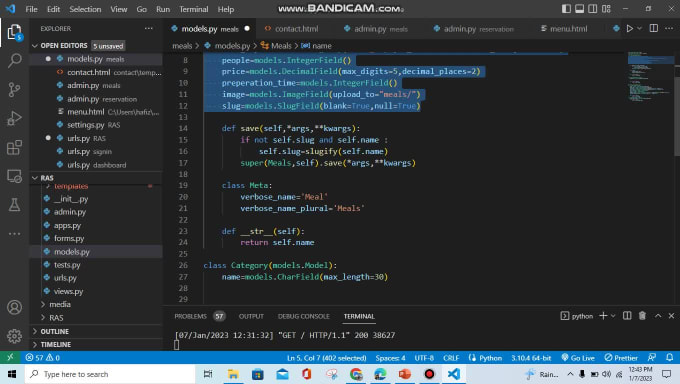The height and width of the screenshot is (384, 680).
Task: Click the Split Editor icon
Action: [654, 29]
